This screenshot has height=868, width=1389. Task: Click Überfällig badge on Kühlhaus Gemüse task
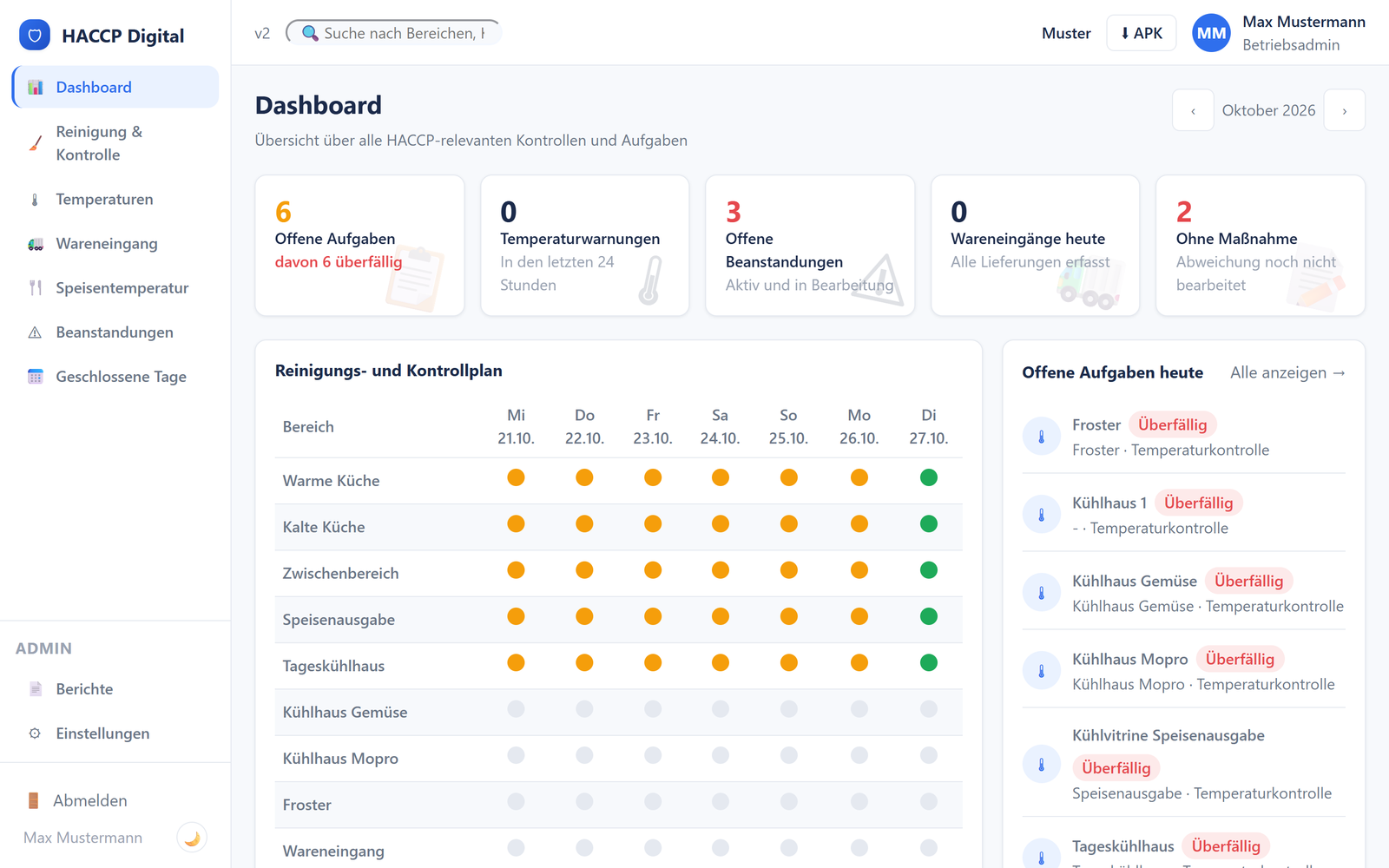click(x=1249, y=581)
